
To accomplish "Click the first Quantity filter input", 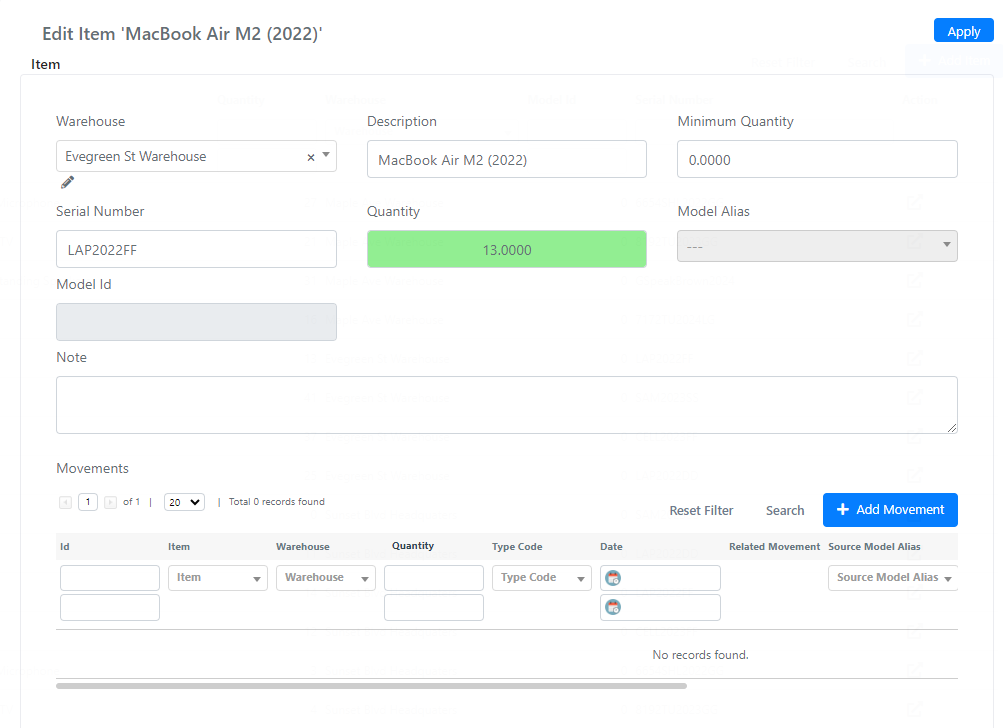I will pos(434,578).
